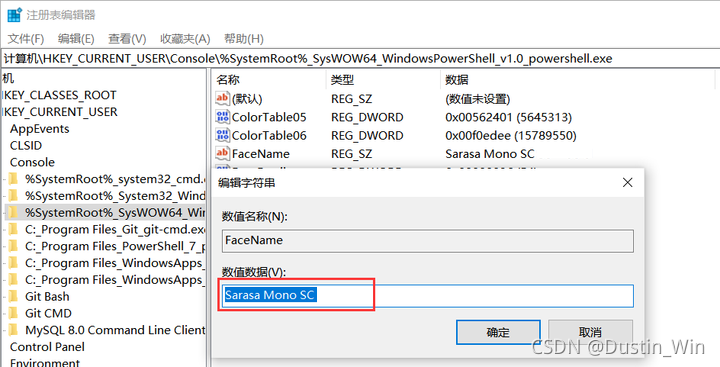Click REG_DWORD type of ColorTable06 row
The image size is (720, 367).
367,136
